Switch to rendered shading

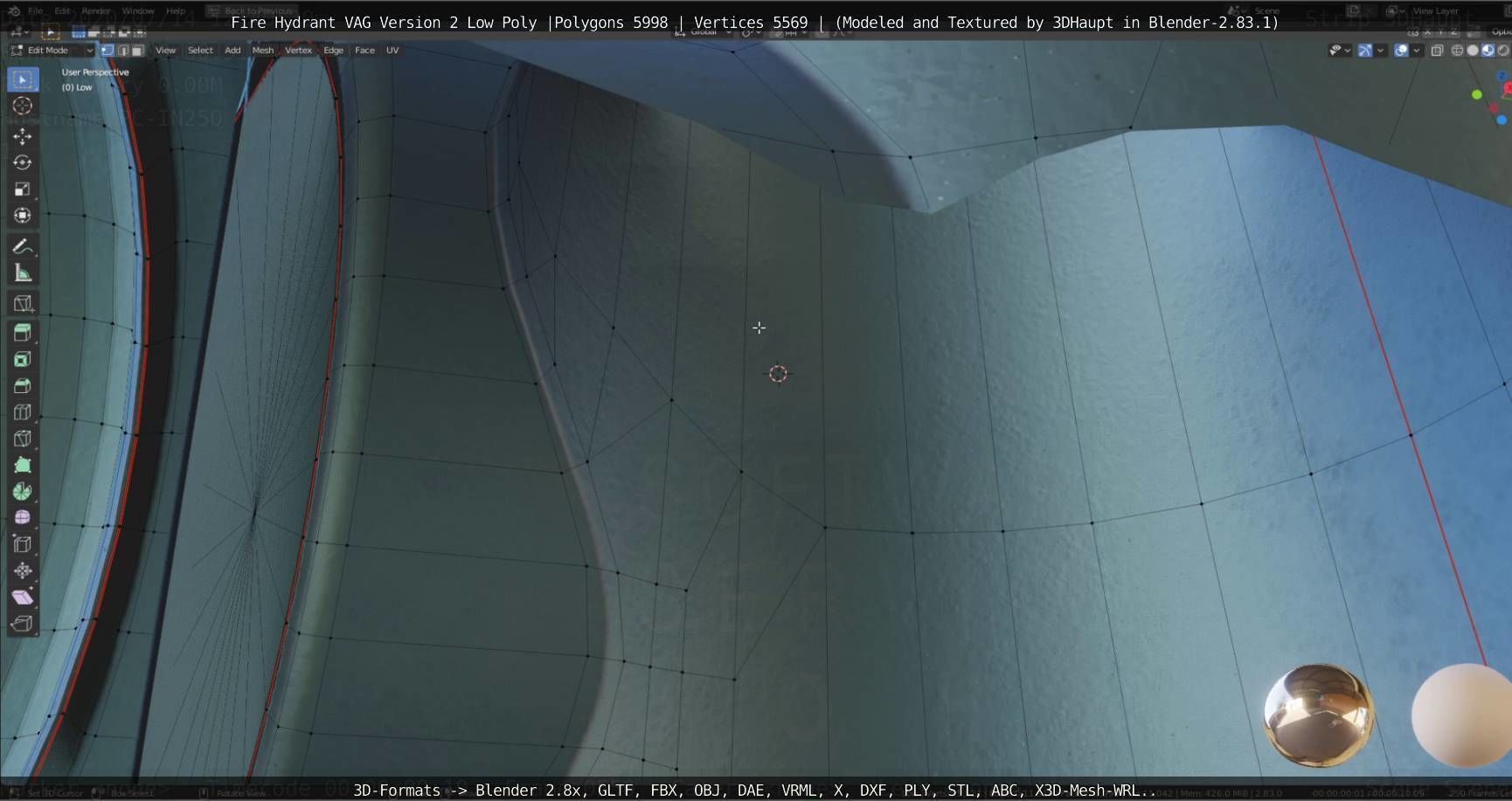1503,51
